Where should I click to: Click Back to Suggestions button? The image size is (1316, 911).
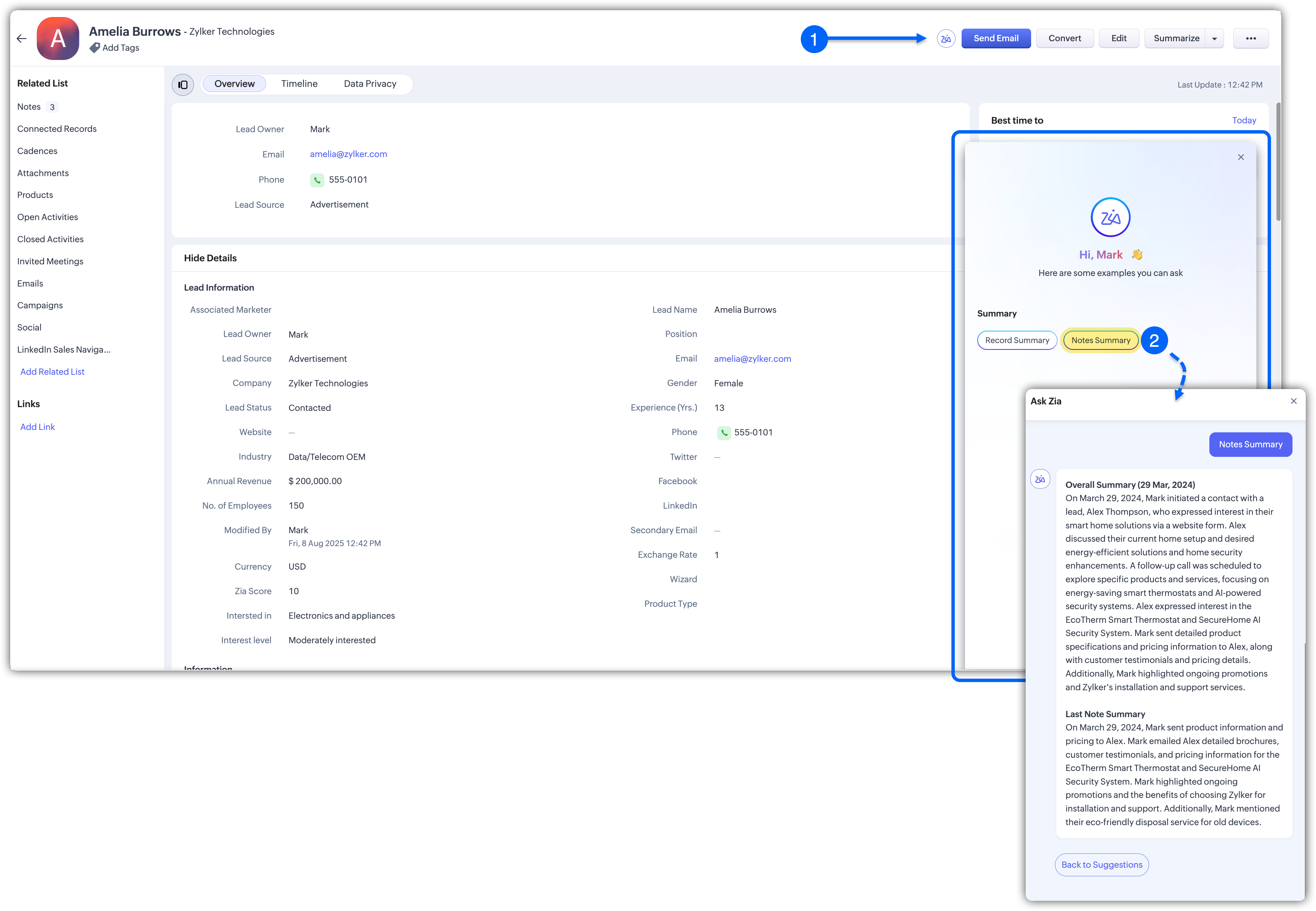pos(1101,865)
